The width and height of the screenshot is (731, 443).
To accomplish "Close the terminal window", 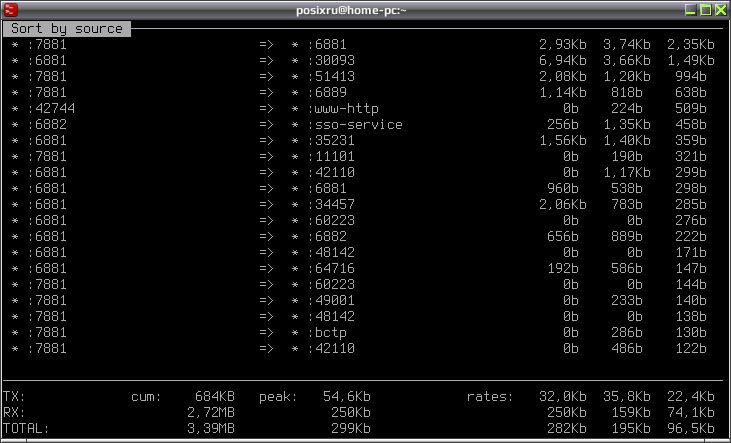I will pyautogui.click(x=721, y=10).
